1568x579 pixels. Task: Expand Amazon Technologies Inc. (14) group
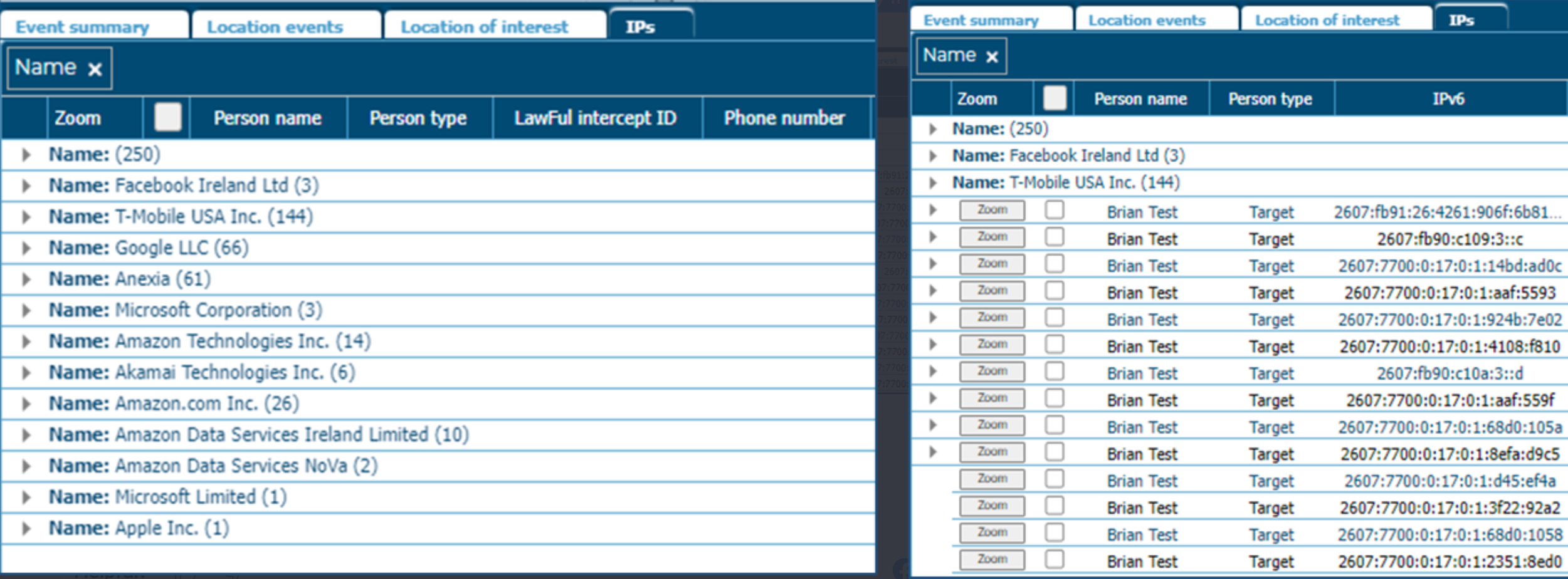point(26,342)
